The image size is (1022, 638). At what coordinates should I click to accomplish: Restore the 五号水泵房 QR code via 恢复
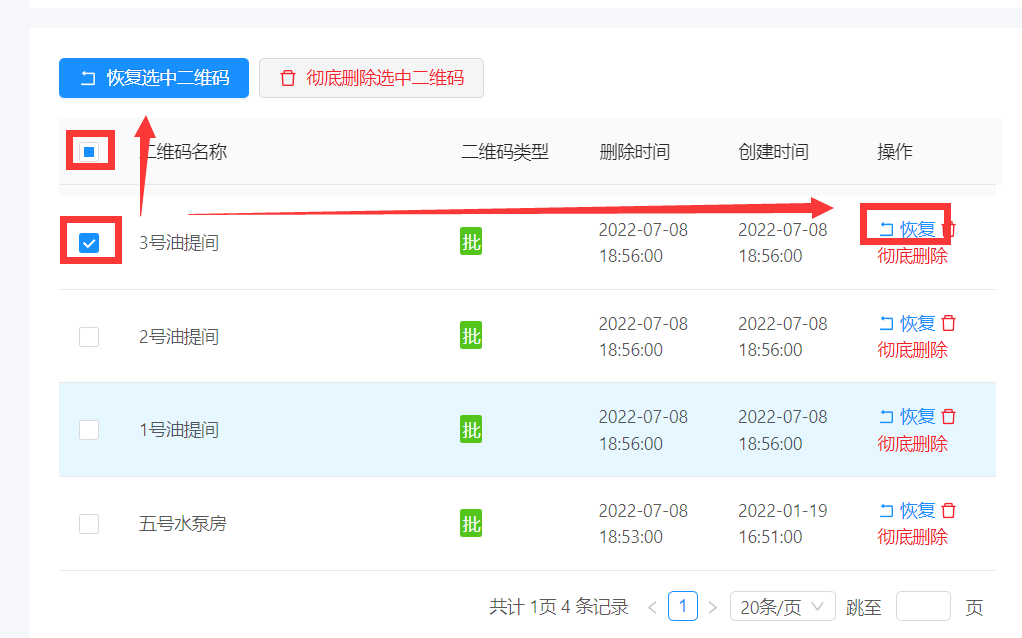click(x=907, y=510)
